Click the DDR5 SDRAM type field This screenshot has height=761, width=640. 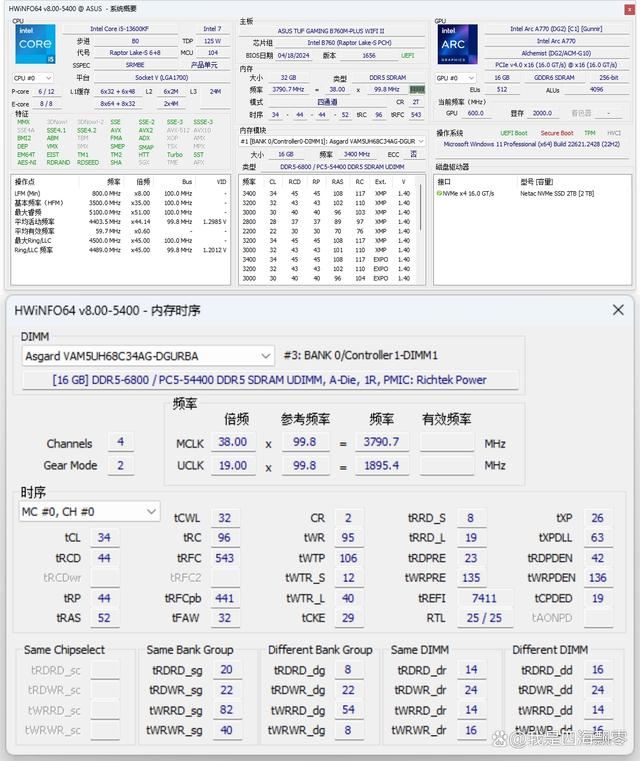point(388,78)
